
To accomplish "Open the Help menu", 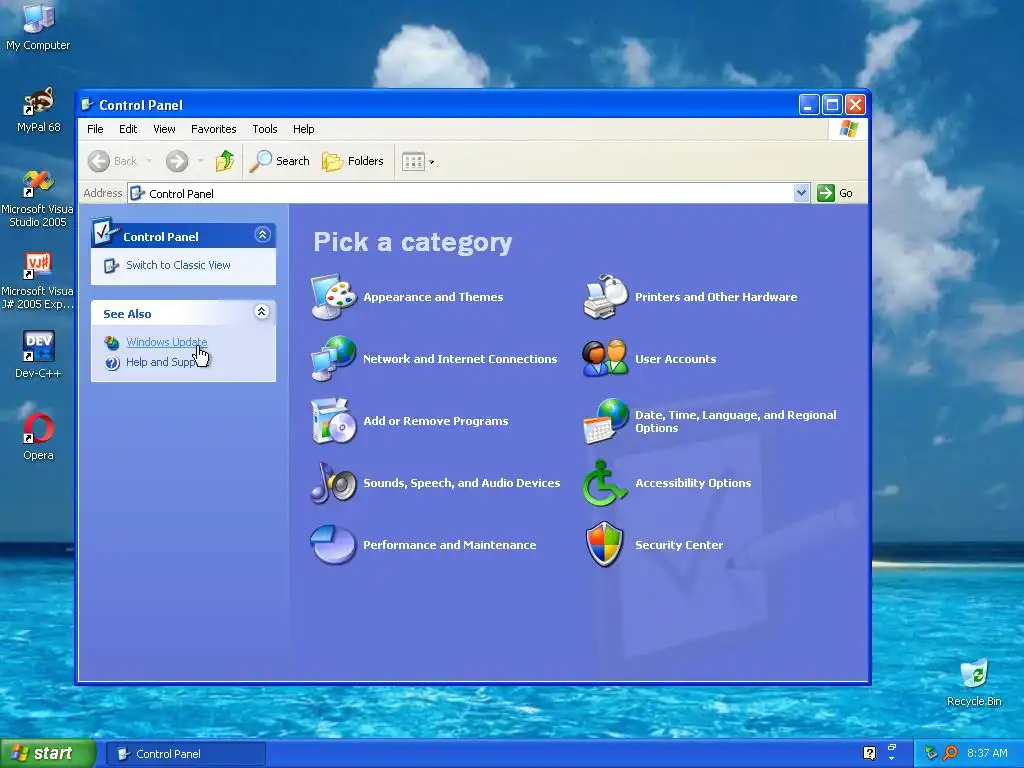I will point(303,129).
